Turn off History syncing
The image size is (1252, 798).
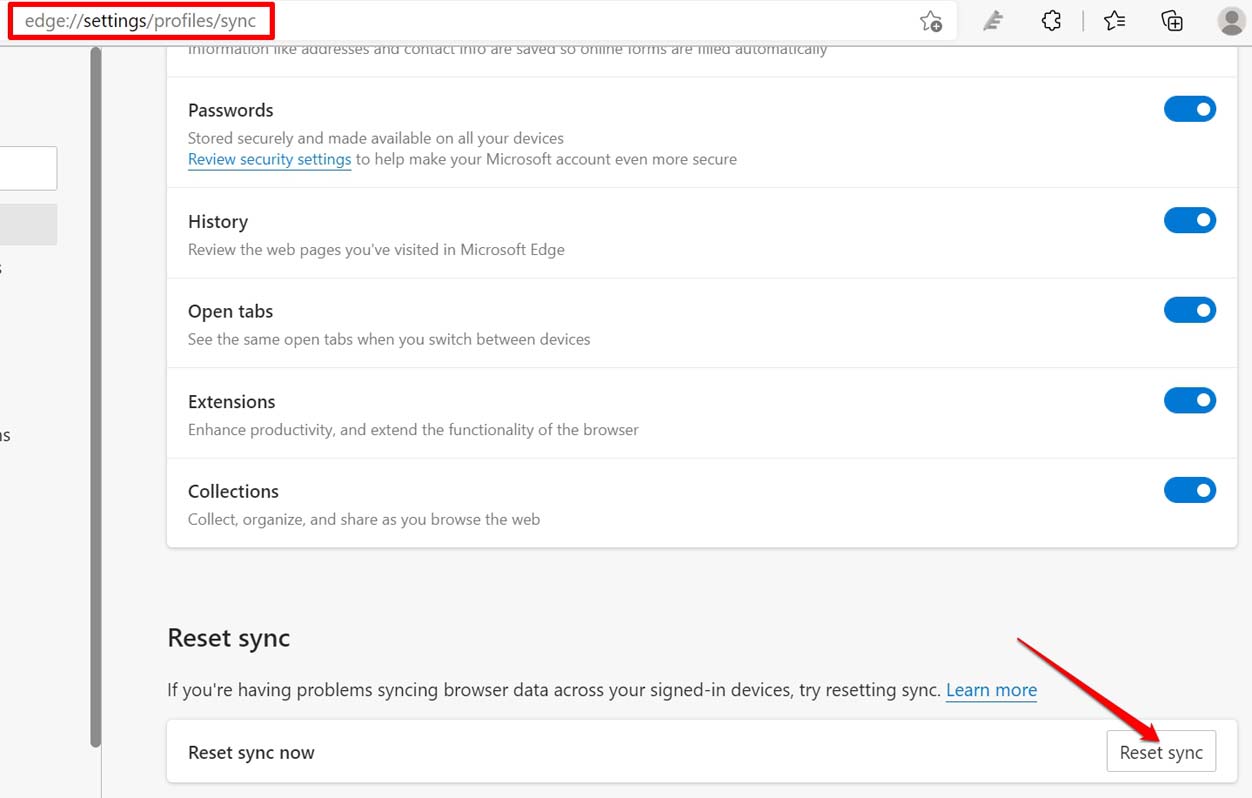click(x=1190, y=220)
